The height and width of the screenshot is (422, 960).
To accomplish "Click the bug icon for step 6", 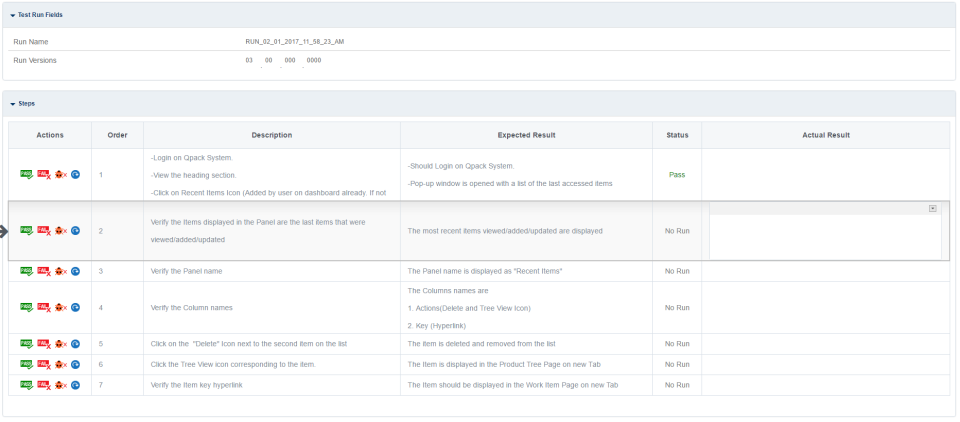I will pyautogui.click(x=60, y=364).
